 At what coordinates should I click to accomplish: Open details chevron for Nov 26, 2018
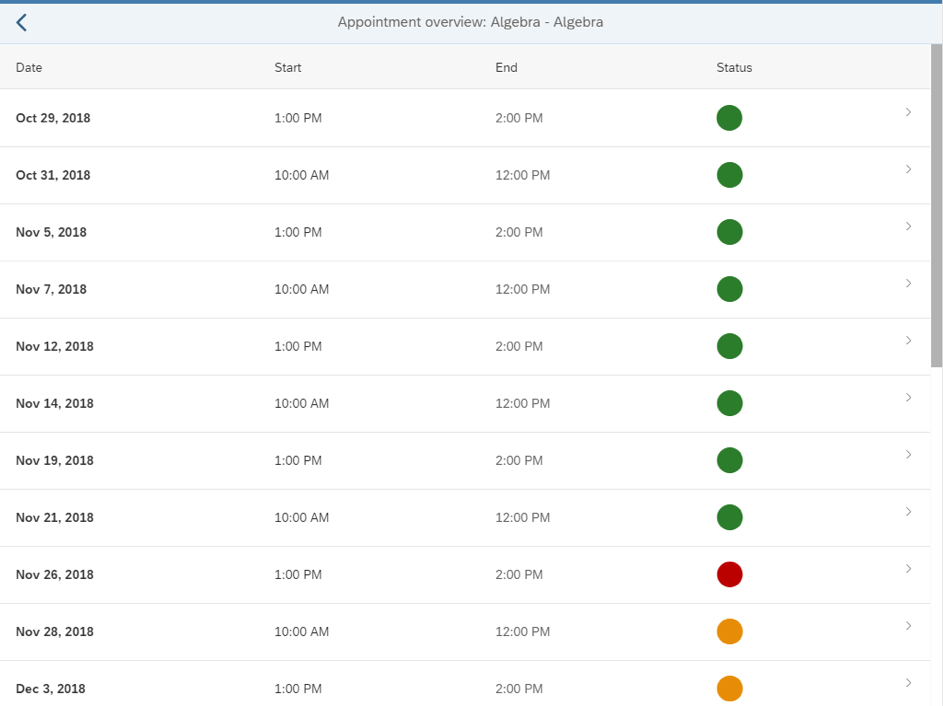[x=908, y=569]
